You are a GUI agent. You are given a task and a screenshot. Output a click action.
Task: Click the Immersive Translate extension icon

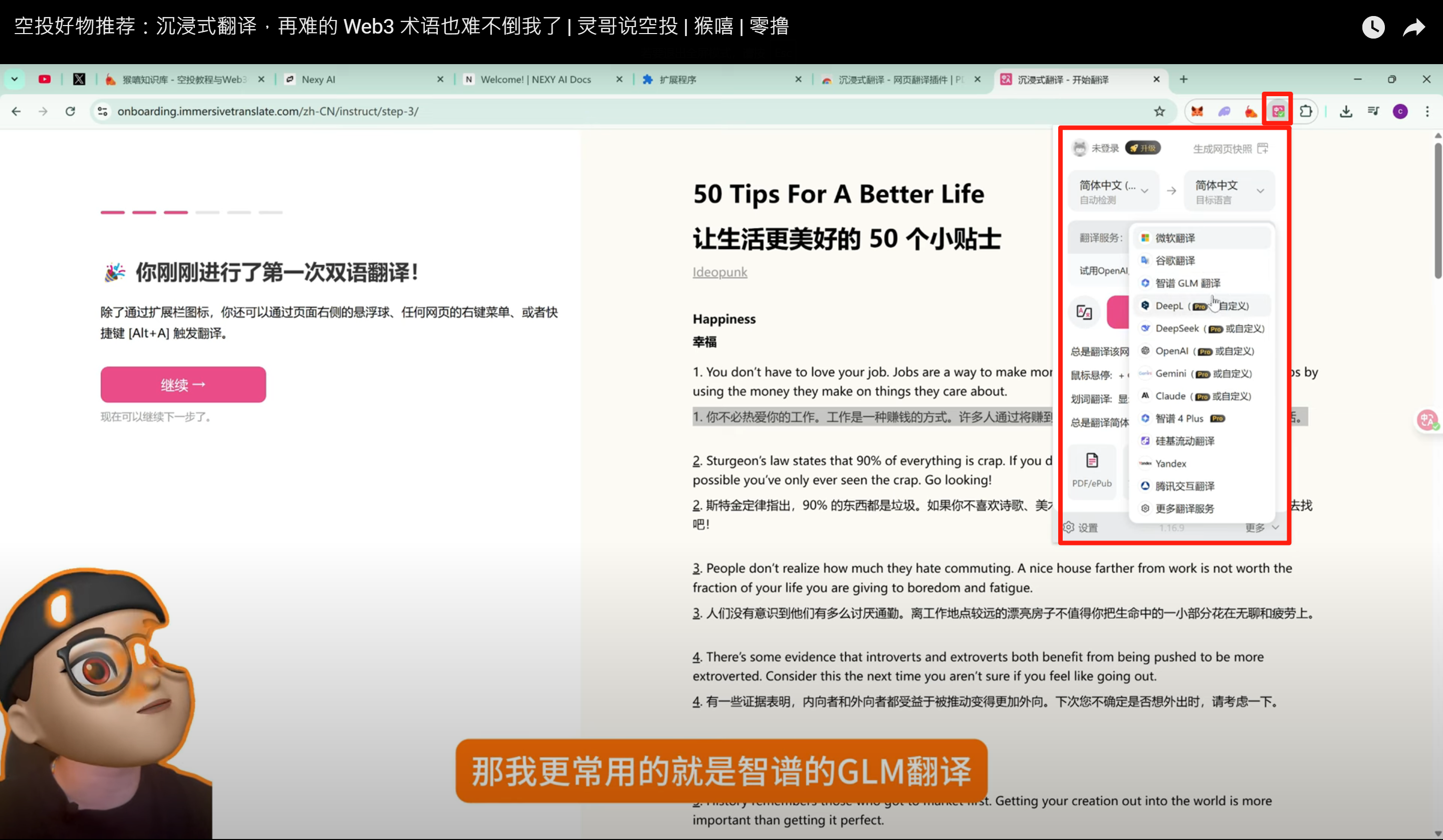tap(1278, 111)
